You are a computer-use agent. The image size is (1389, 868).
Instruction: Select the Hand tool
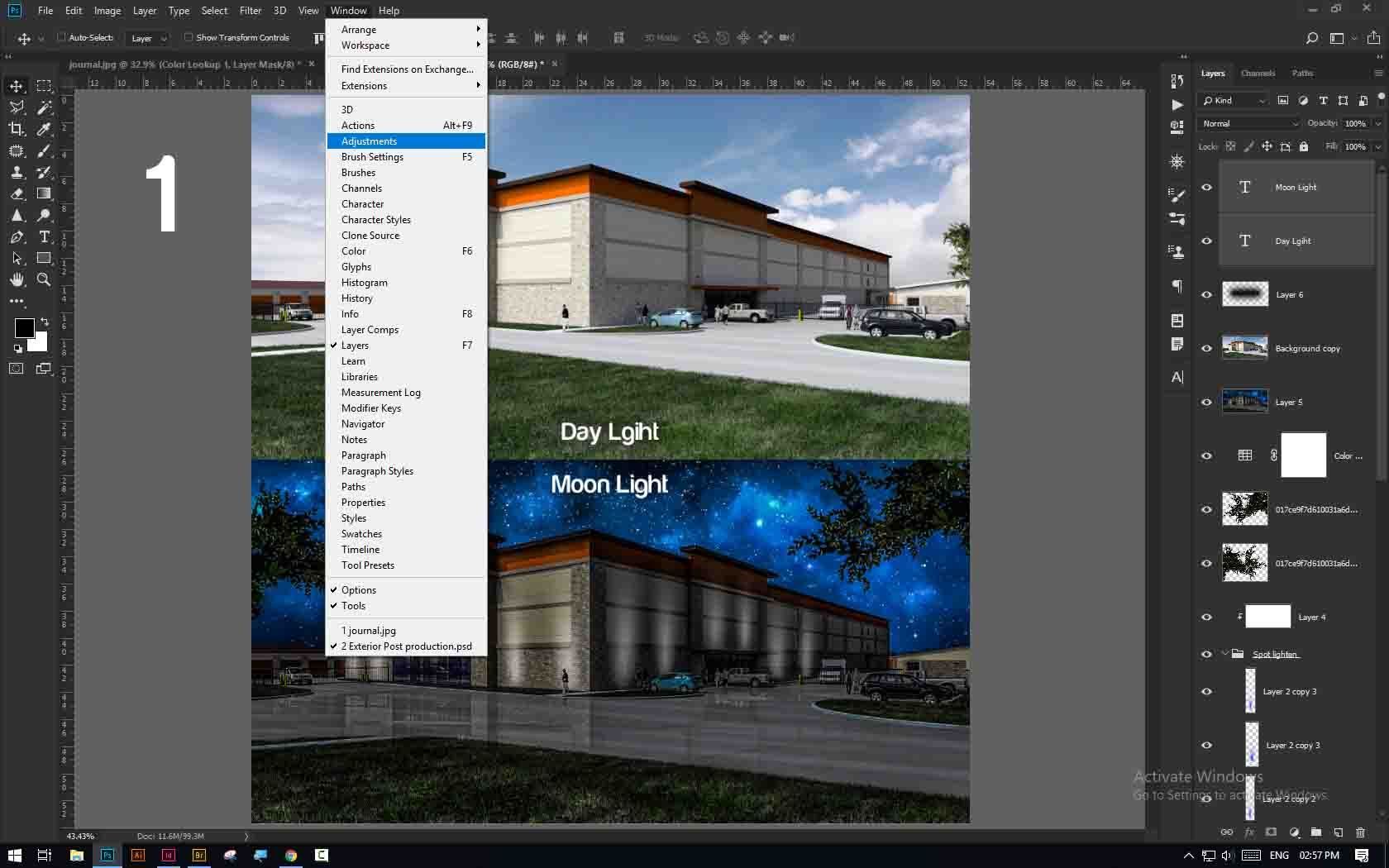[x=17, y=280]
